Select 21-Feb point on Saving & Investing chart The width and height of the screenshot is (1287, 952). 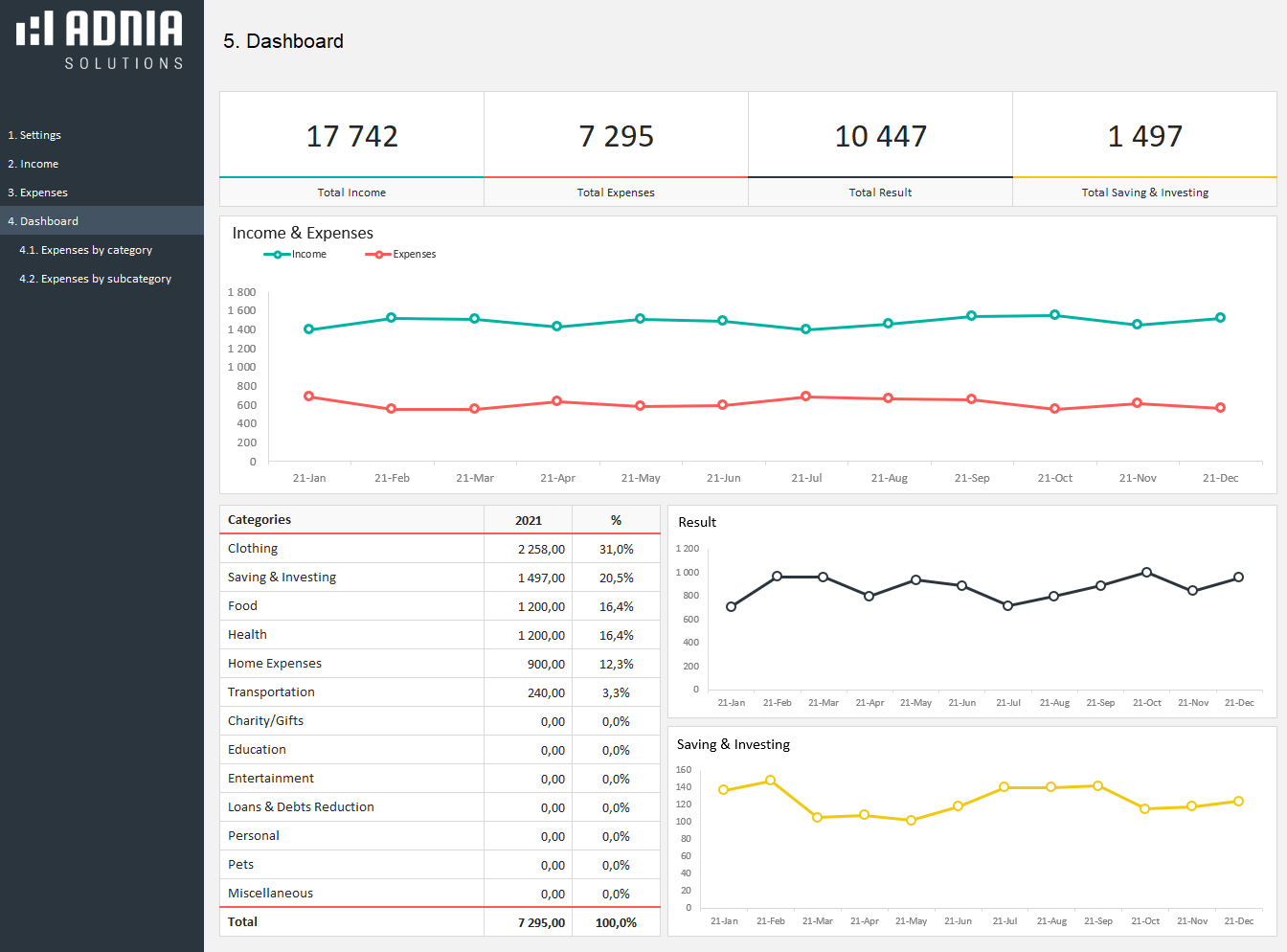[x=770, y=781]
